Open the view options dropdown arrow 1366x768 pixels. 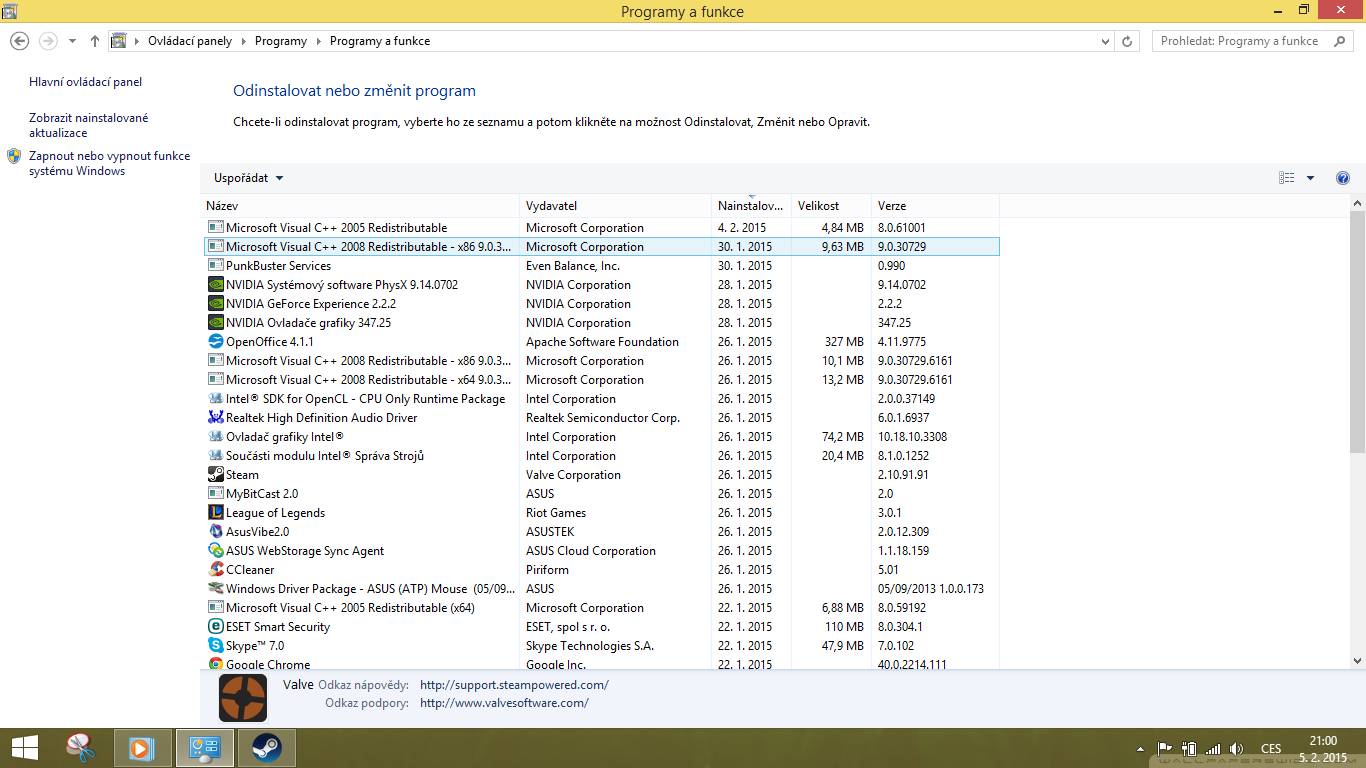tap(1311, 178)
